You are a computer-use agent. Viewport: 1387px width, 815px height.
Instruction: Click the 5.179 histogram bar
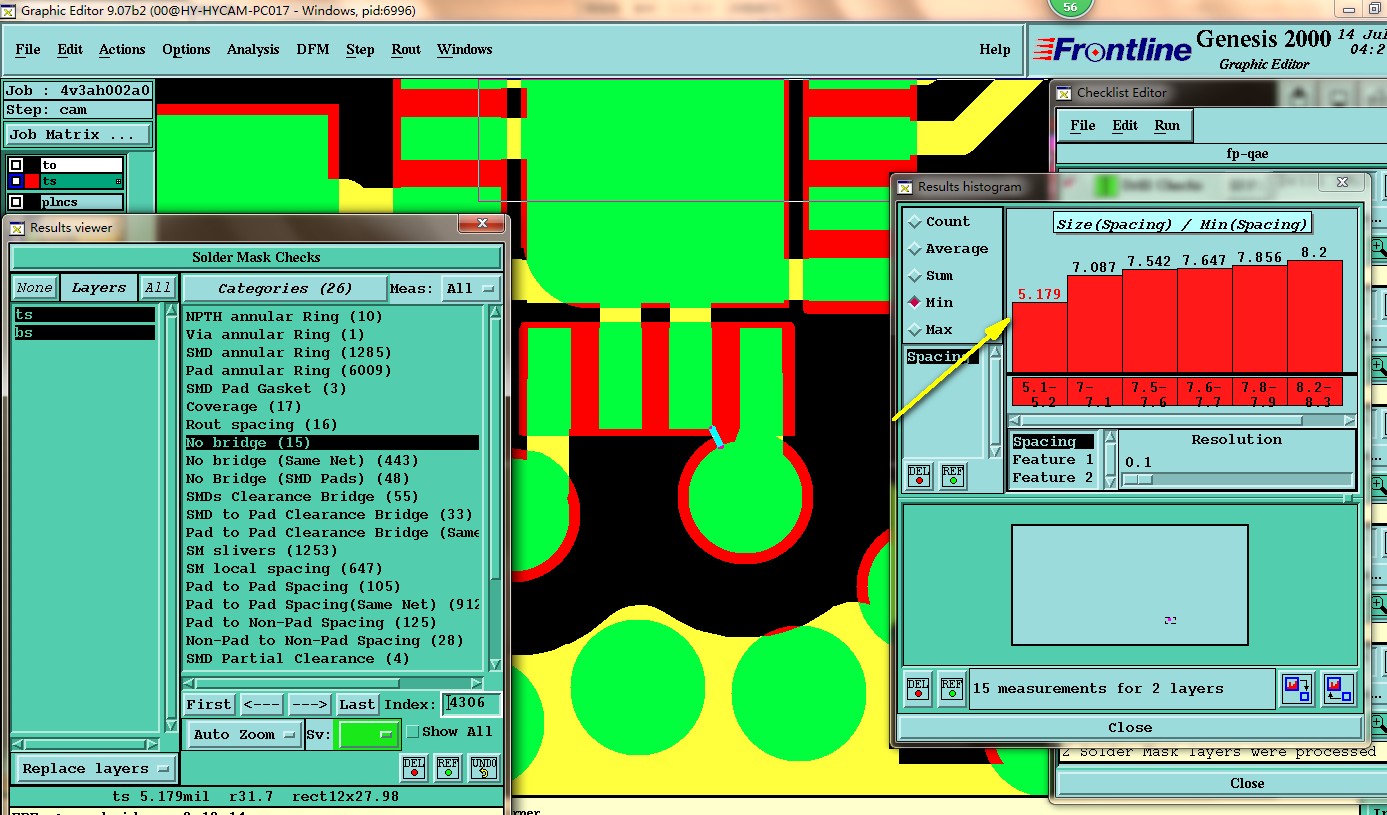(x=1039, y=337)
